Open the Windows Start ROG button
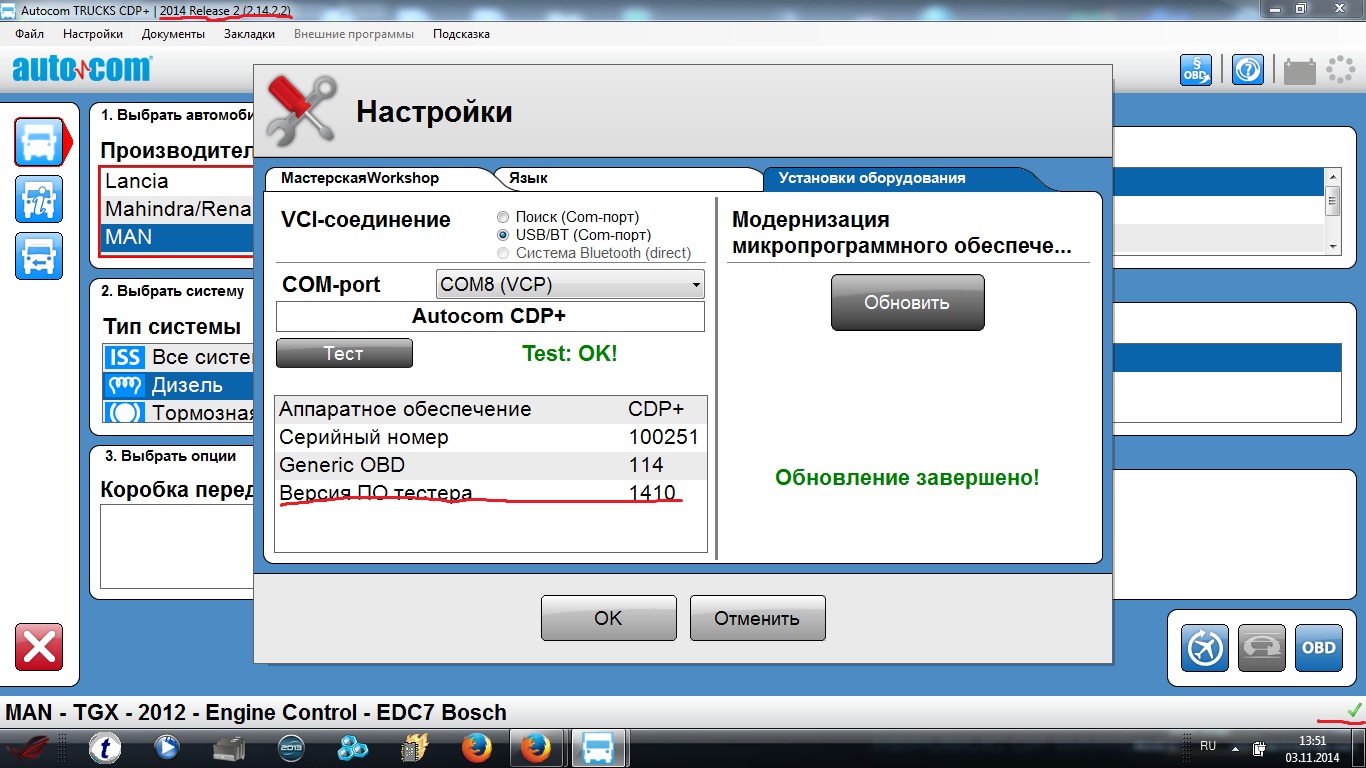This screenshot has height=768, width=1366. 28,748
